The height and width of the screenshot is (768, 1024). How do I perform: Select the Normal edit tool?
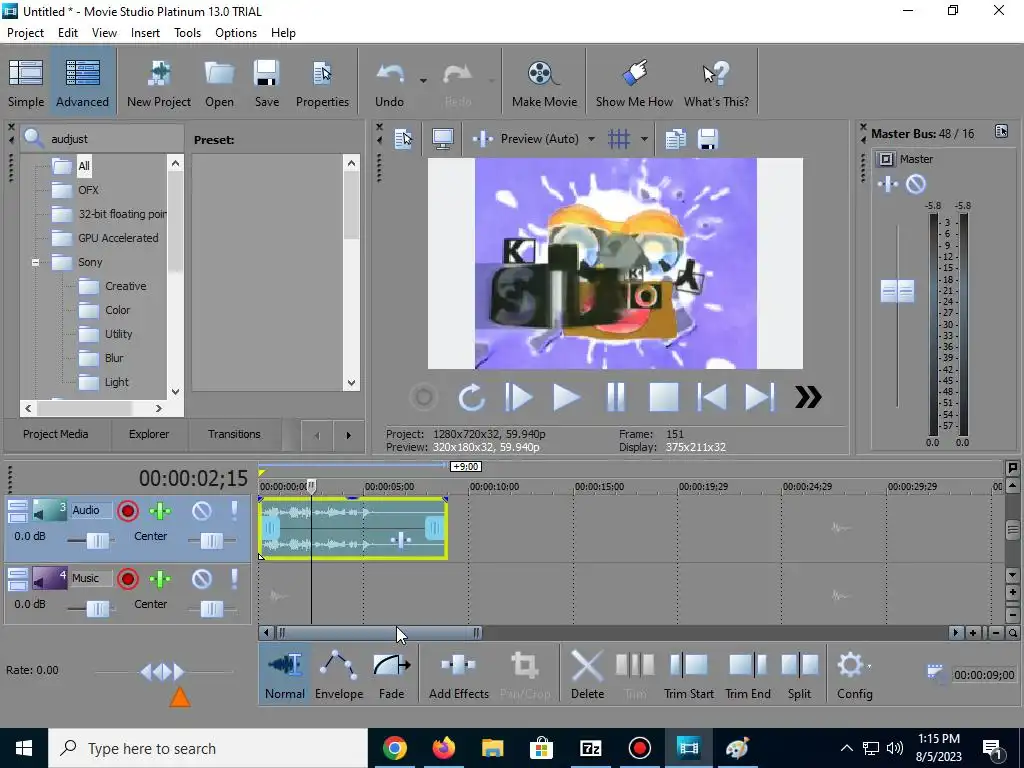[x=285, y=675]
